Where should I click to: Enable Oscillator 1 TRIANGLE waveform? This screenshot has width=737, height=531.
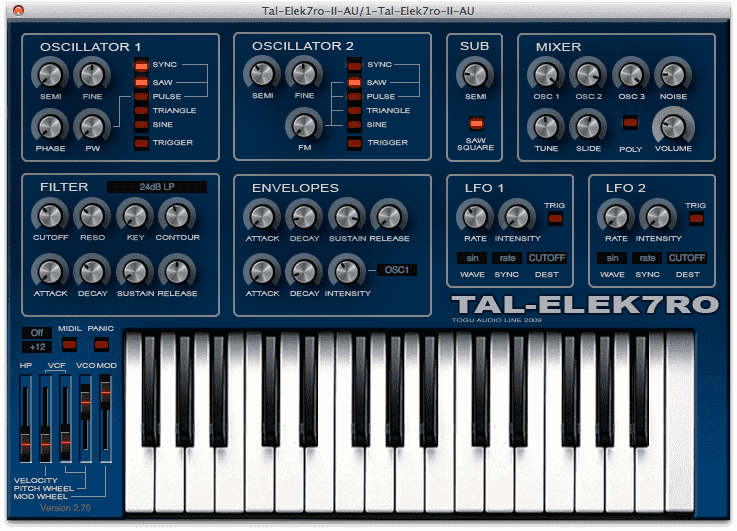coord(141,110)
